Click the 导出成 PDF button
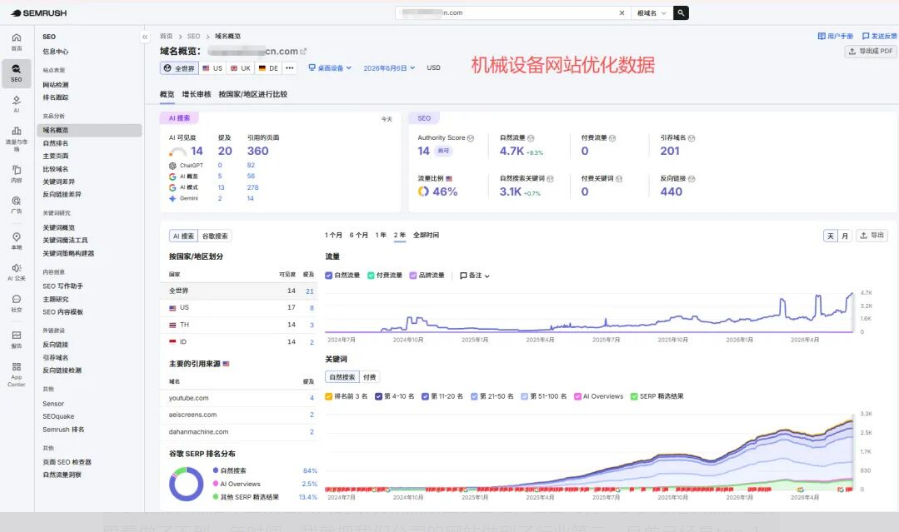Screen dimensions: 899x532 click(870, 51)
